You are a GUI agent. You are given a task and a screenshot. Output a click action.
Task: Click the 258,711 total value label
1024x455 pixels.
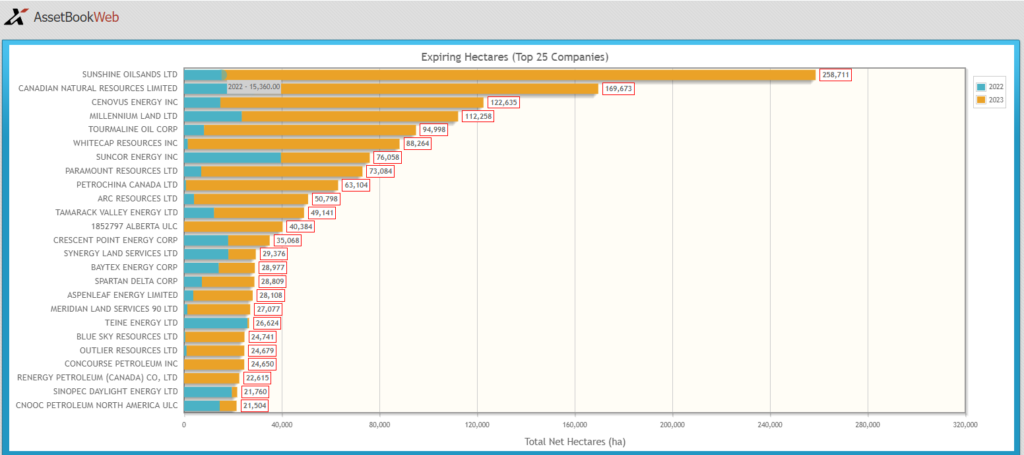click(x=835, y=74)
